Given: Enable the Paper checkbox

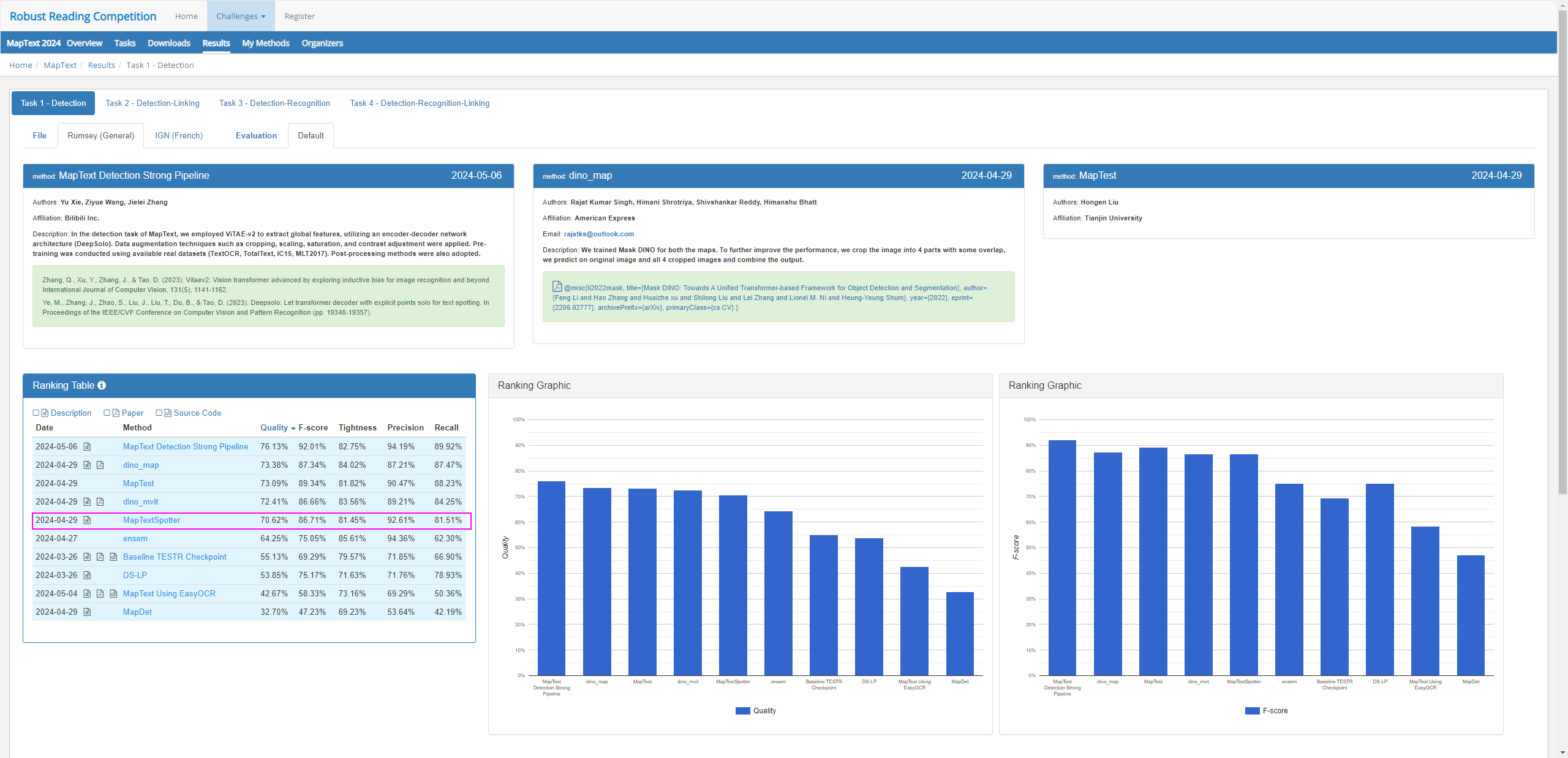Looking at the screenshot, I should point(107,413).
